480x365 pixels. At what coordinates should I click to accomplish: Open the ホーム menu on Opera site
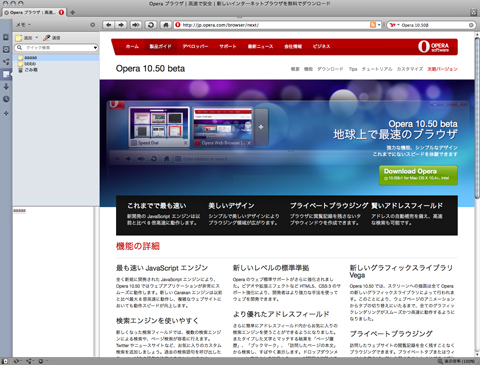click(x=132, y=47)
